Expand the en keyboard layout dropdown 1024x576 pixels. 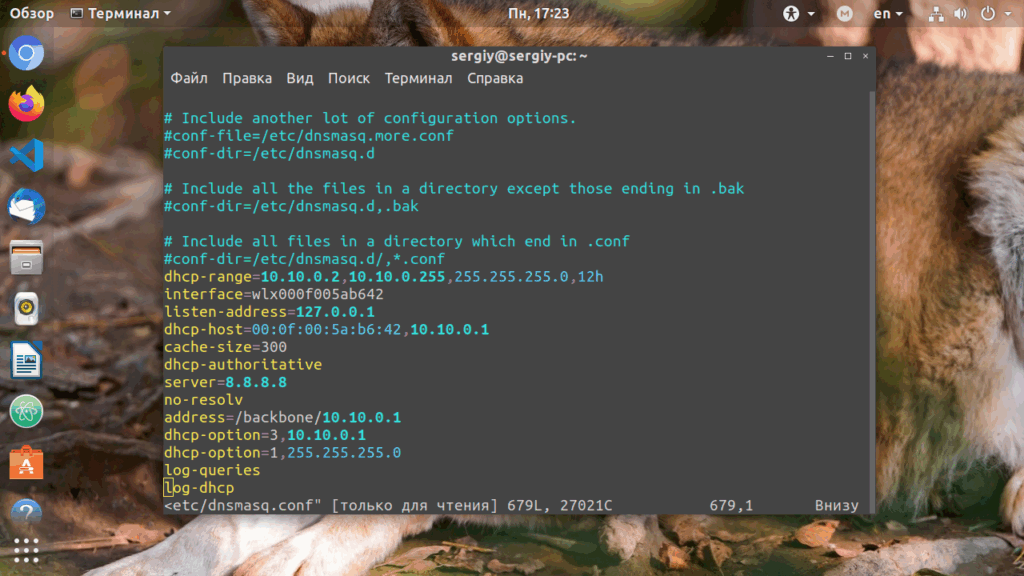click(888, 13)
